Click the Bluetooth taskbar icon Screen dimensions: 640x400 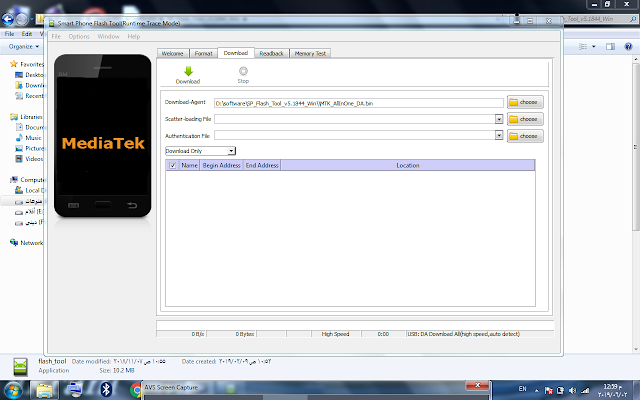click(106, 389)
